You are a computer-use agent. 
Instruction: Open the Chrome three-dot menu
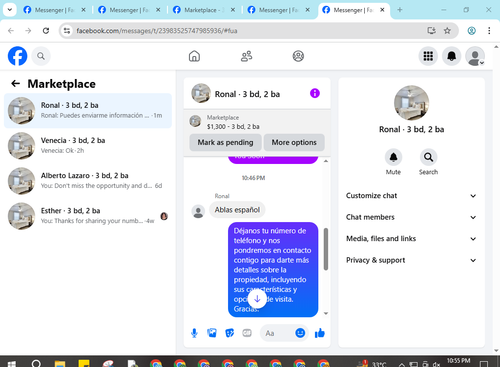pos(489,31)
